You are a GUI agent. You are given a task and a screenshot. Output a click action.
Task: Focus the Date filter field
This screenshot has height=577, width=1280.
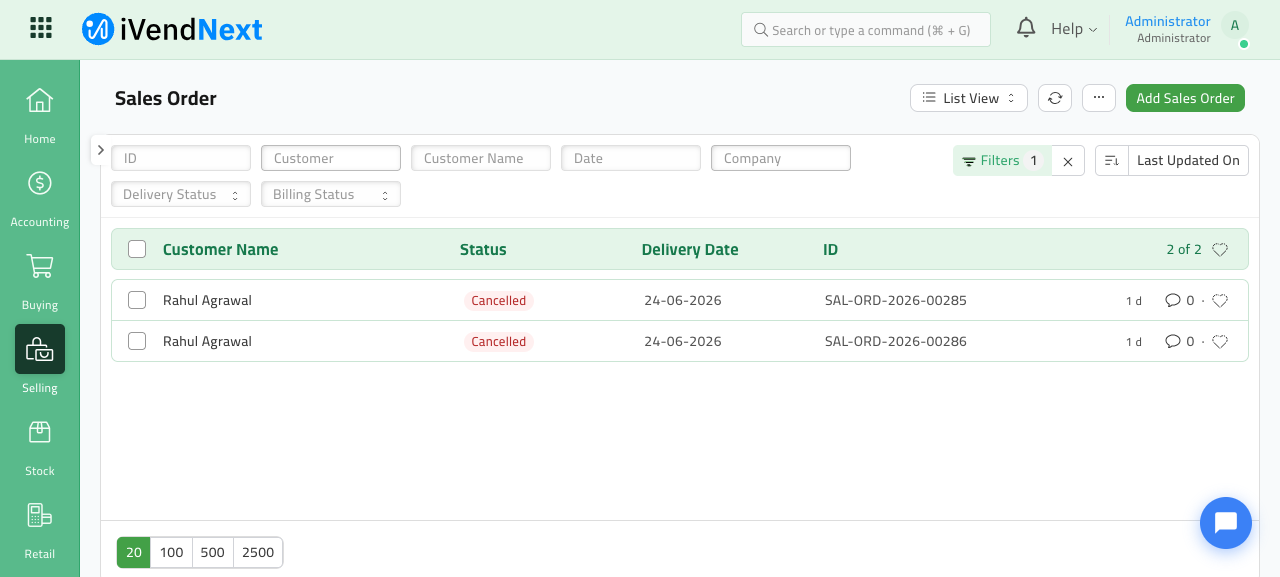[631, 158]
